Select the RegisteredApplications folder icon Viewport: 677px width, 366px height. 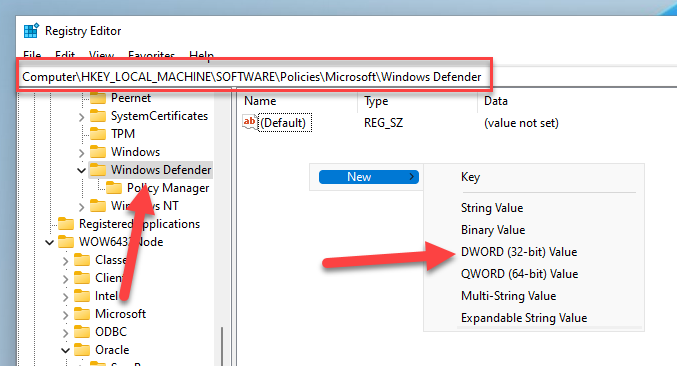point(66,224)
